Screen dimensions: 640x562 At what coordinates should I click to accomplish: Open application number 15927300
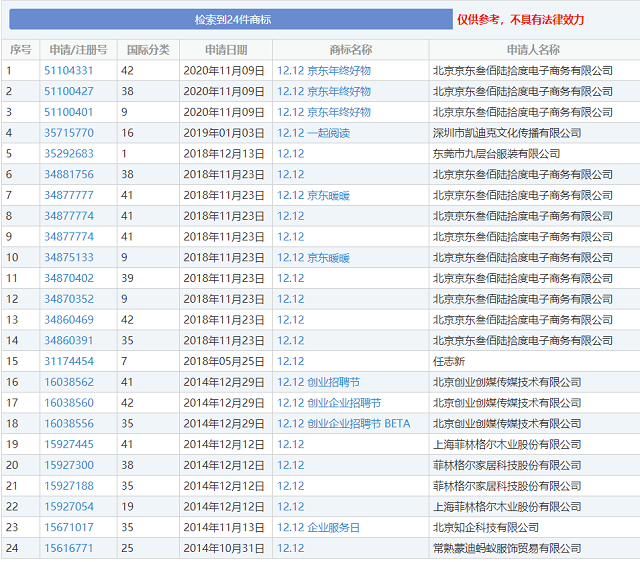69,465
